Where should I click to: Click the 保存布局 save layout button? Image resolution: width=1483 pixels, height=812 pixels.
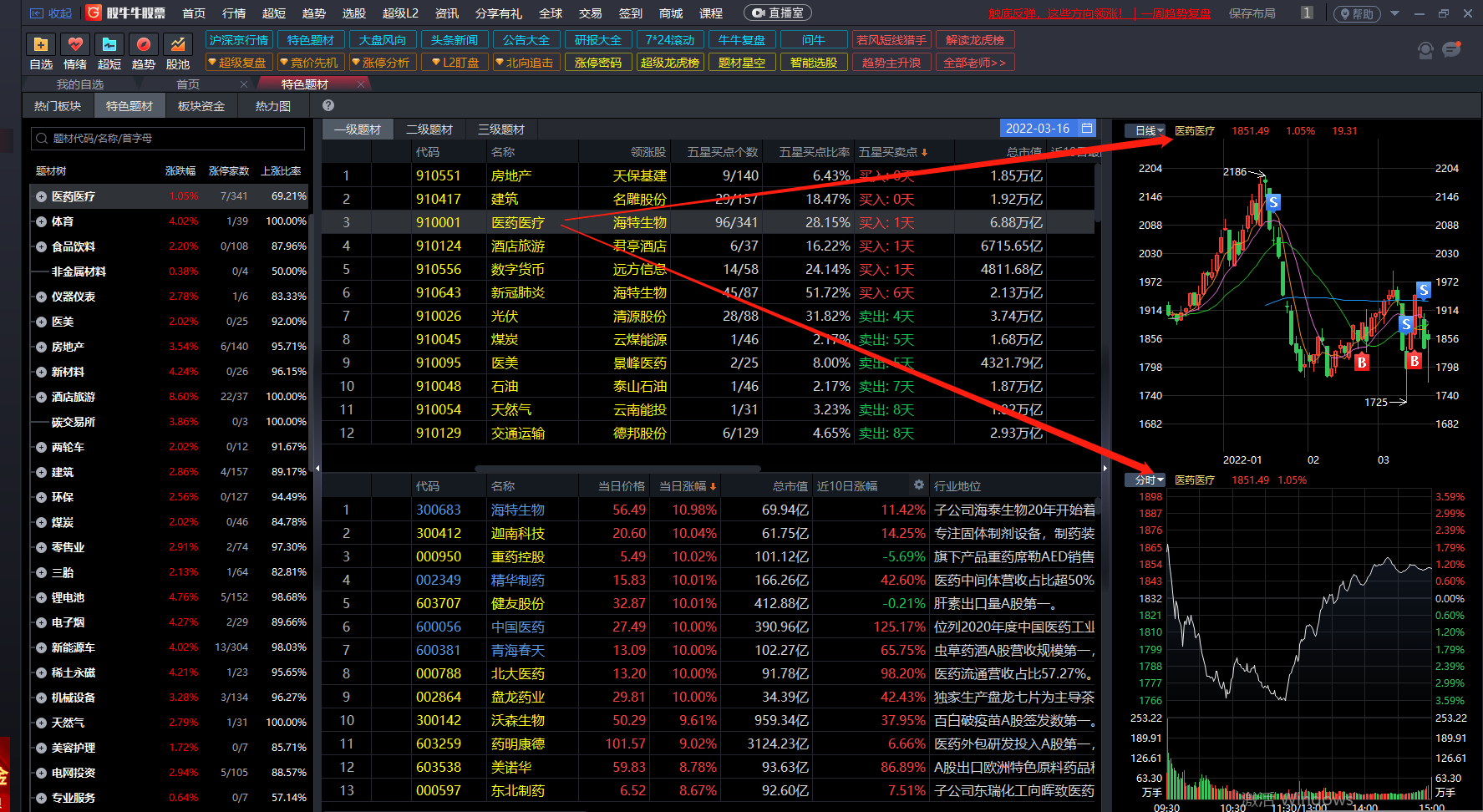(x=1252, y=13)
